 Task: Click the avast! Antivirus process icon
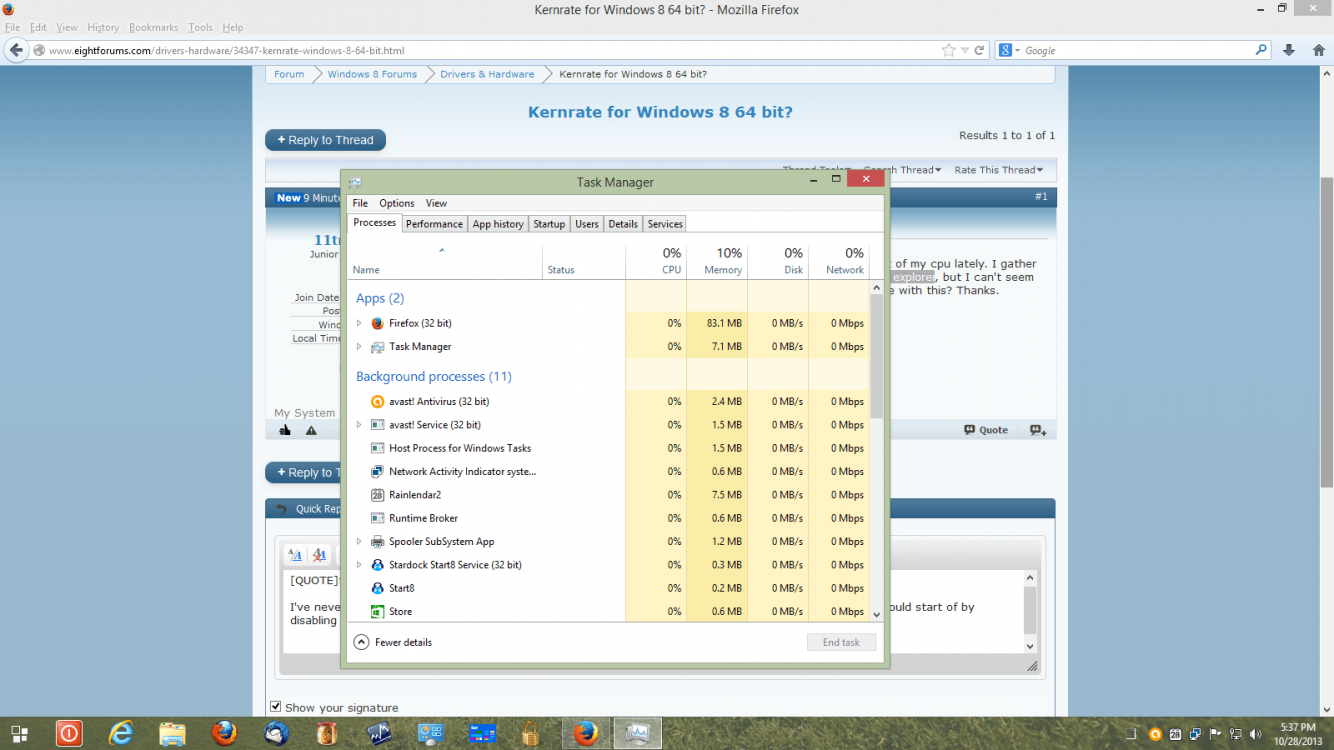pyautogui.click(x=377, y=401)
